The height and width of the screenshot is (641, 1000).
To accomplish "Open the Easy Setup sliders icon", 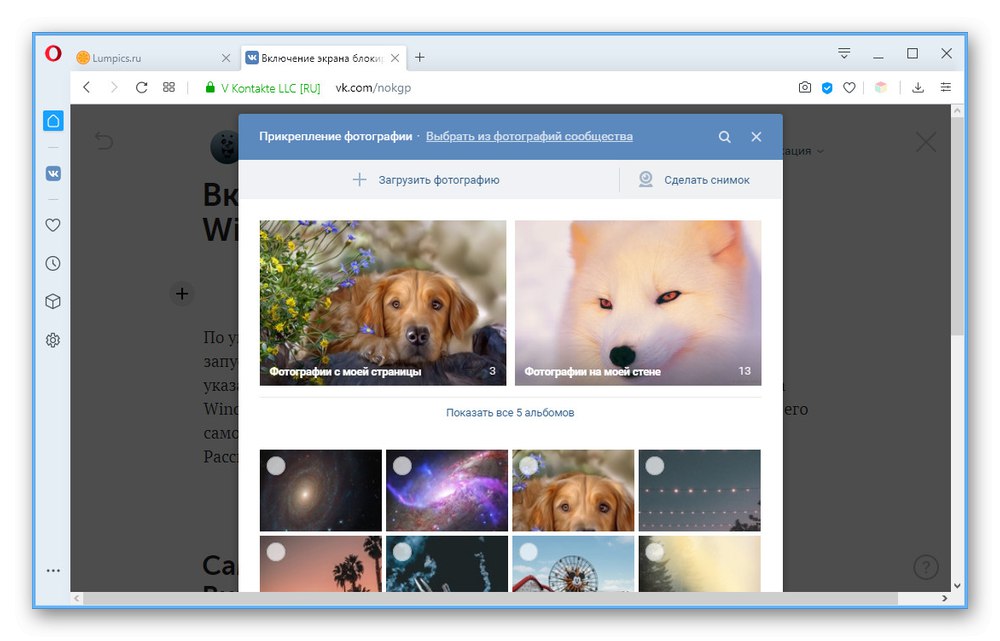I will pos(946,87).
